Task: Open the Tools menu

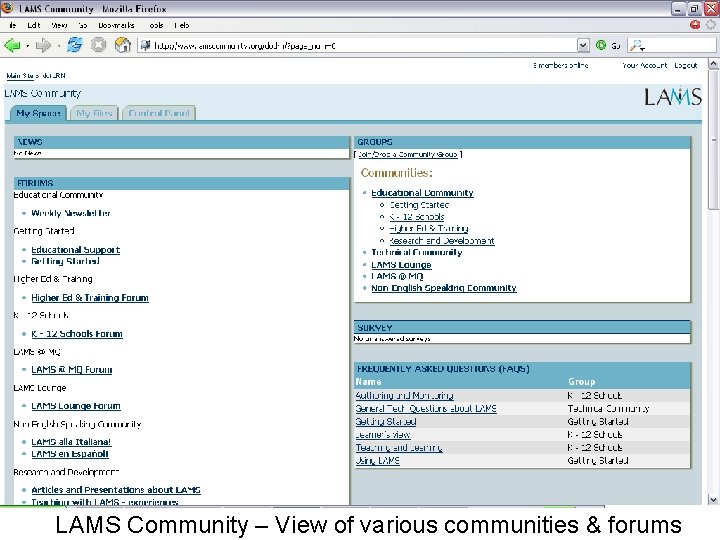Action: (156, 25)
